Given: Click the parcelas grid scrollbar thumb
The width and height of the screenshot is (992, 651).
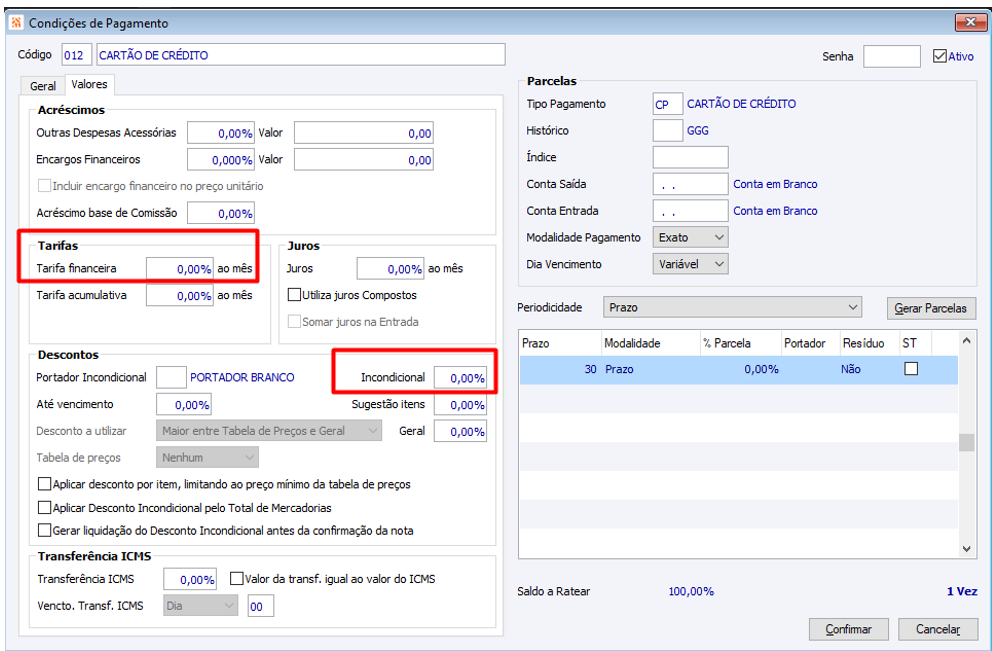Looking at the screenshot, I should pyautogui.click(x=966, y=442).
